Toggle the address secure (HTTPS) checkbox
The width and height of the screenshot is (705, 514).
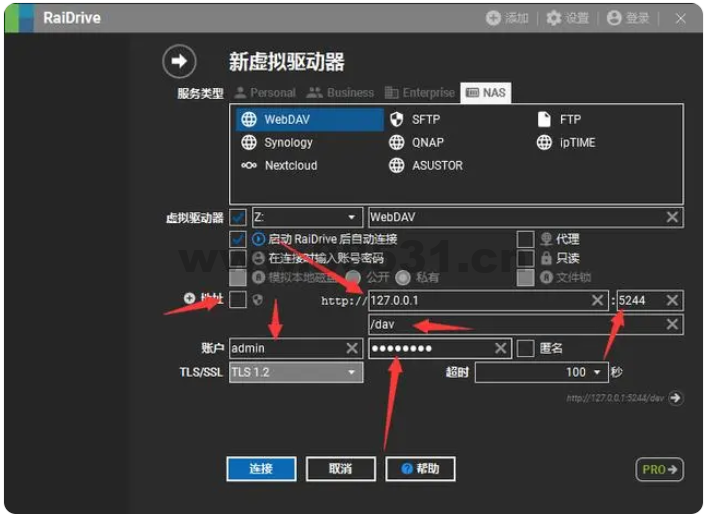point(238,299)
